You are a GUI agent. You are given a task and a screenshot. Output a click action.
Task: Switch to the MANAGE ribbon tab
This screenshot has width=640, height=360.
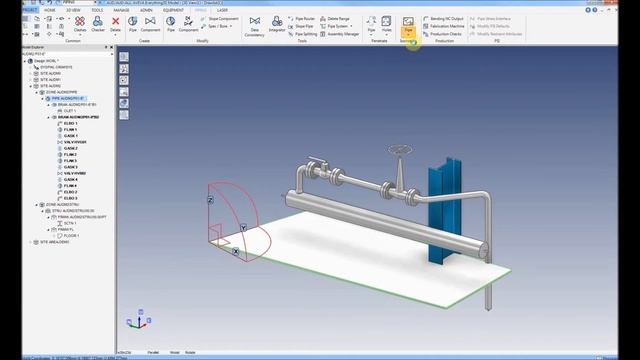coord(121,10)
